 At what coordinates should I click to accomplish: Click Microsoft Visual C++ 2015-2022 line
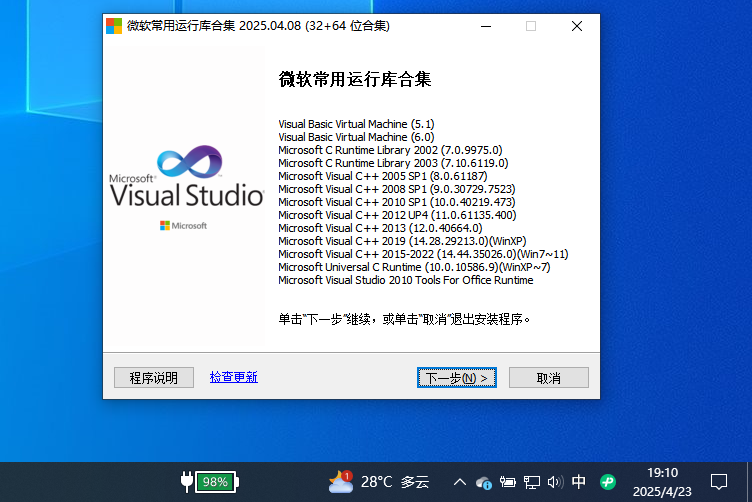coord(423,254)
